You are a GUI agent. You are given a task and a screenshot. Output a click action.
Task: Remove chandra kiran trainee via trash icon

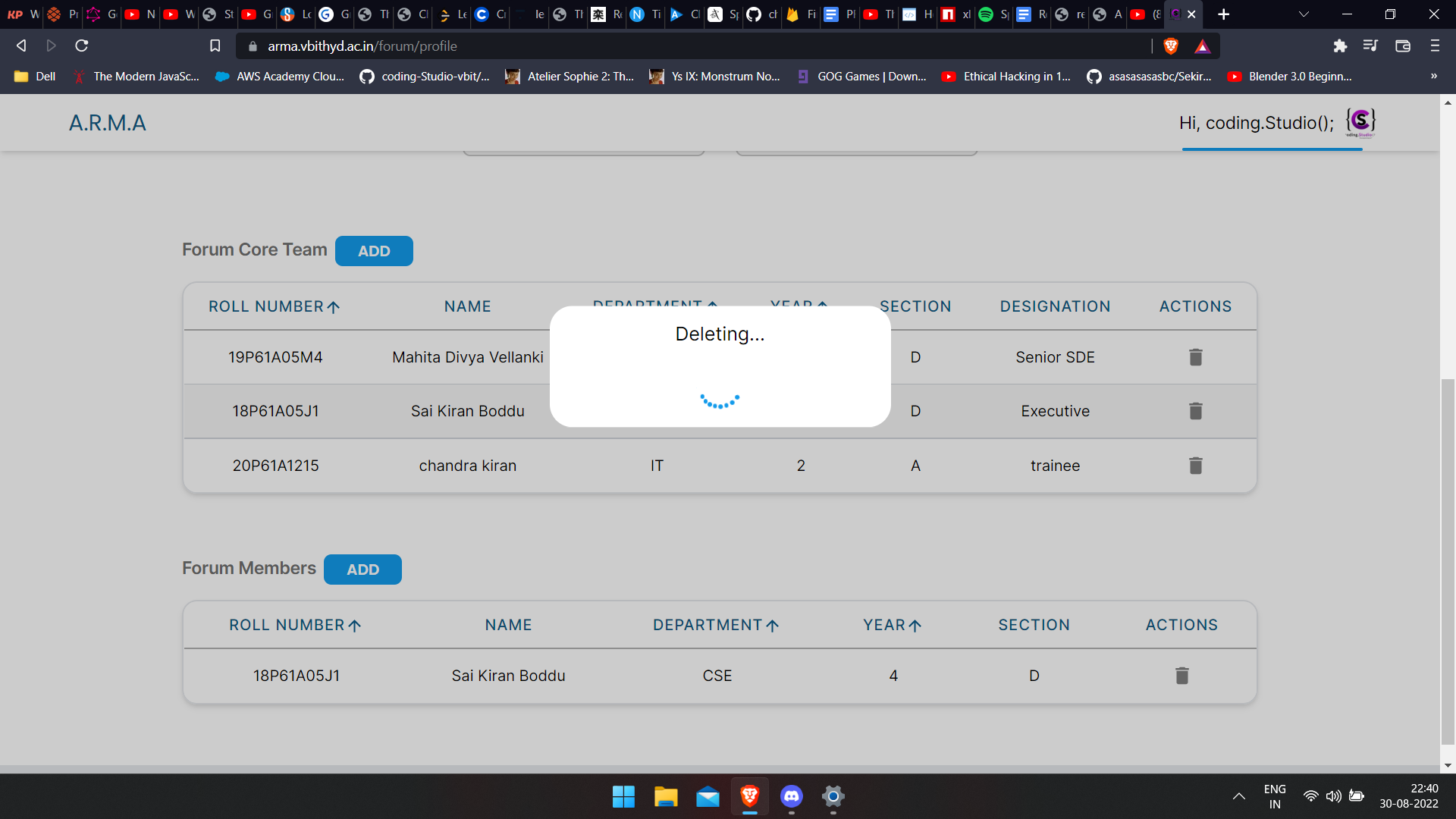coord(1195,466)
